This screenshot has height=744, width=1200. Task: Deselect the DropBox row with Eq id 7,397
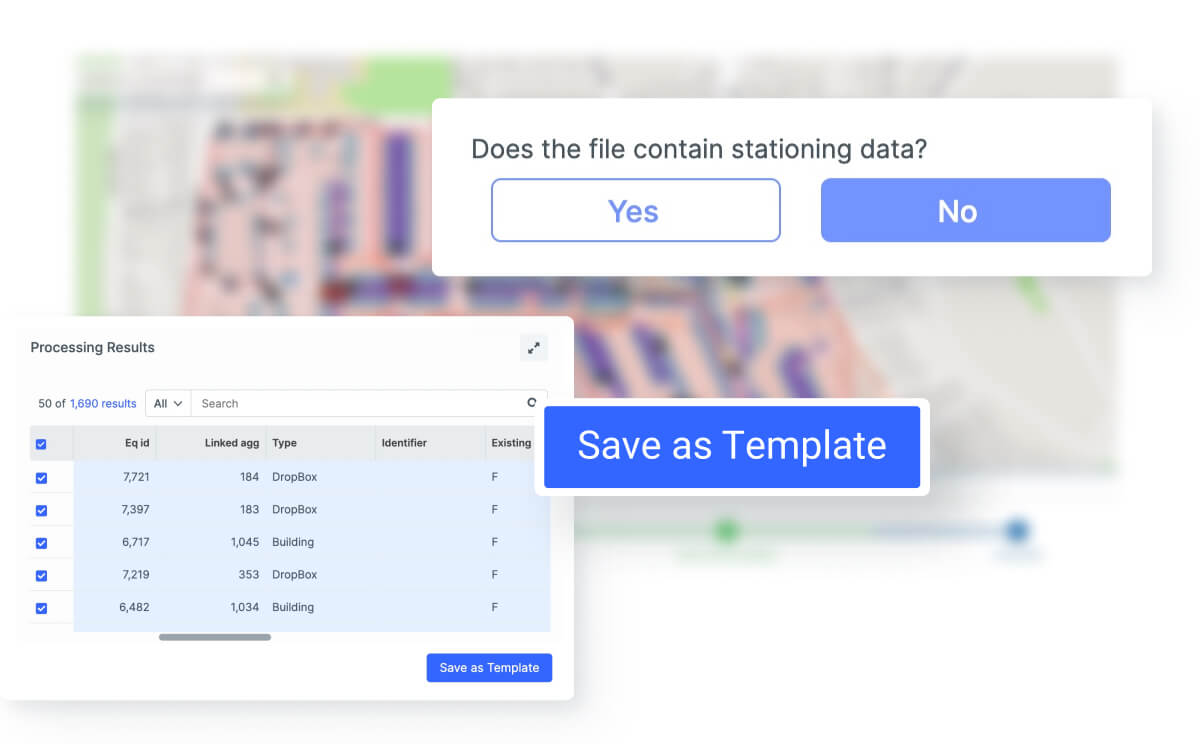(x=41, y=510)
